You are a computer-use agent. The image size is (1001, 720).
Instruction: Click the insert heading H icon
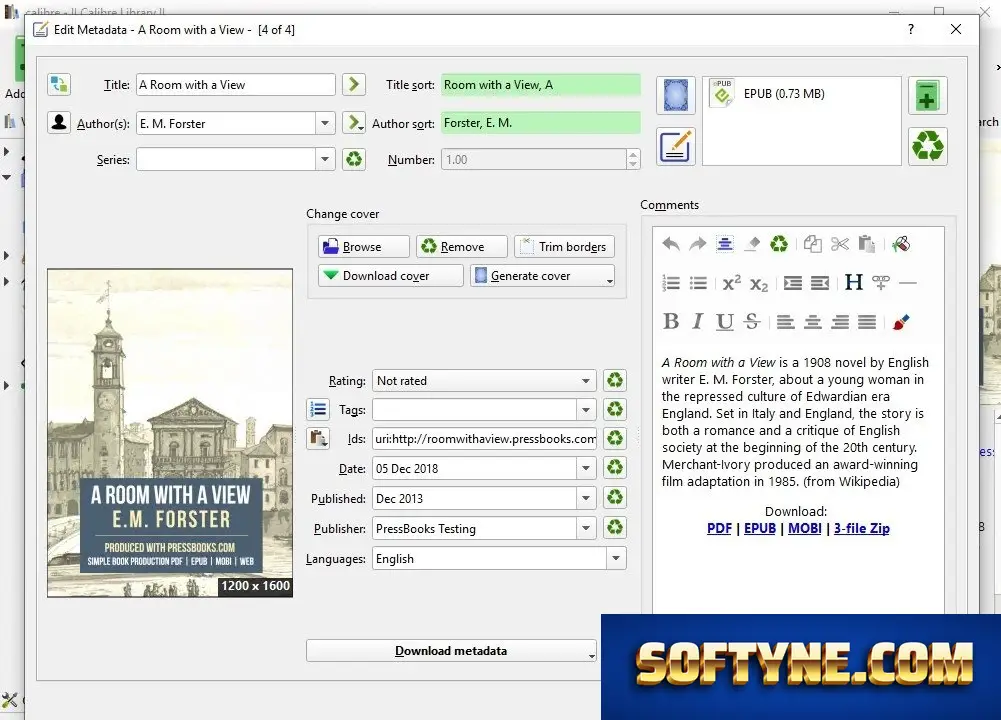click(854, 282)
